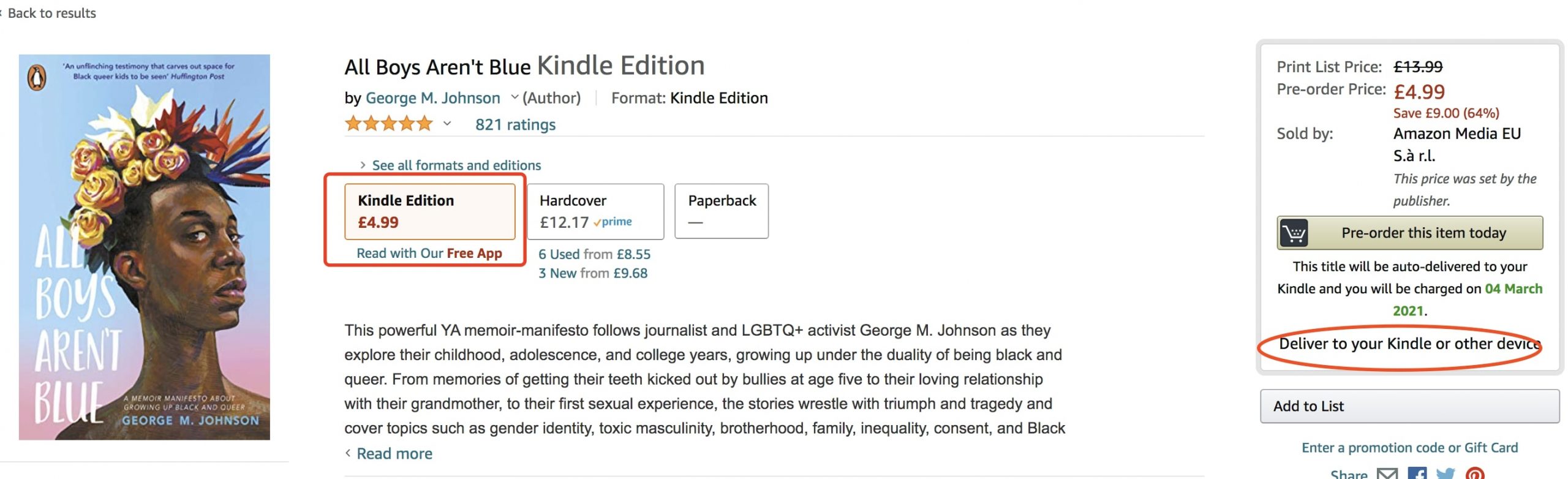The height and width of the screenshot is (479, 1568).
Task: Switch to the Hardcover format option
Action: tap(595, 211)
